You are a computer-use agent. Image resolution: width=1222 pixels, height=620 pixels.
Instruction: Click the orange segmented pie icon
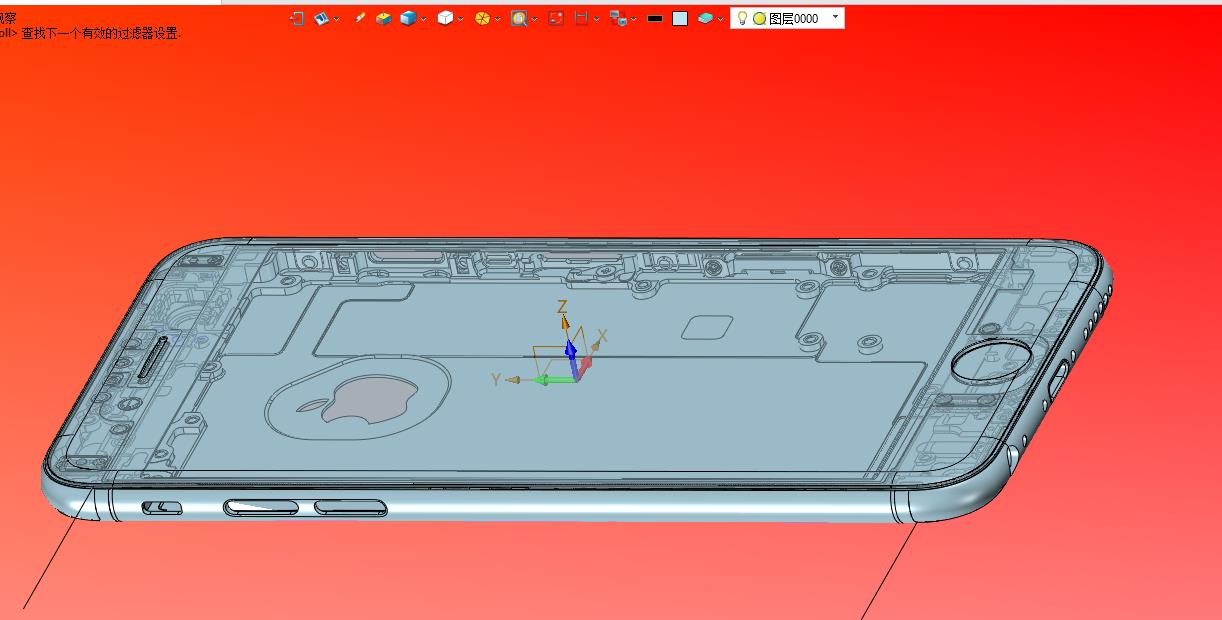[x=482, y=18]
